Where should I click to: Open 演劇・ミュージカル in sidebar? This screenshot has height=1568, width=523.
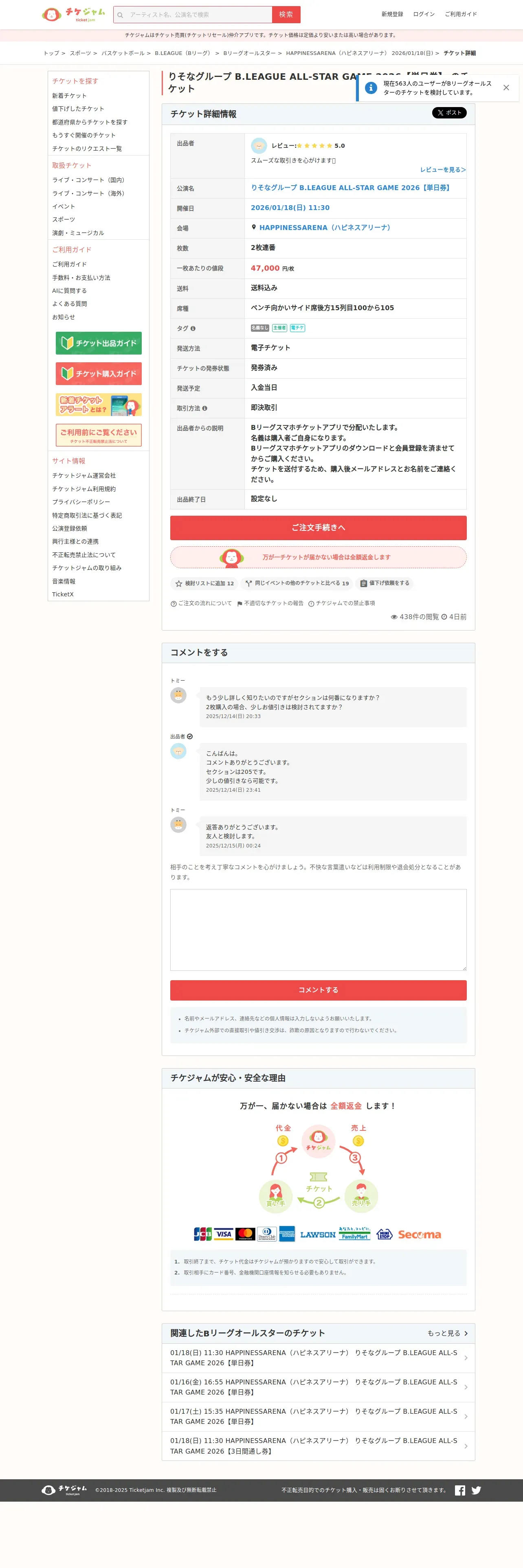click(x=78, y=233)
